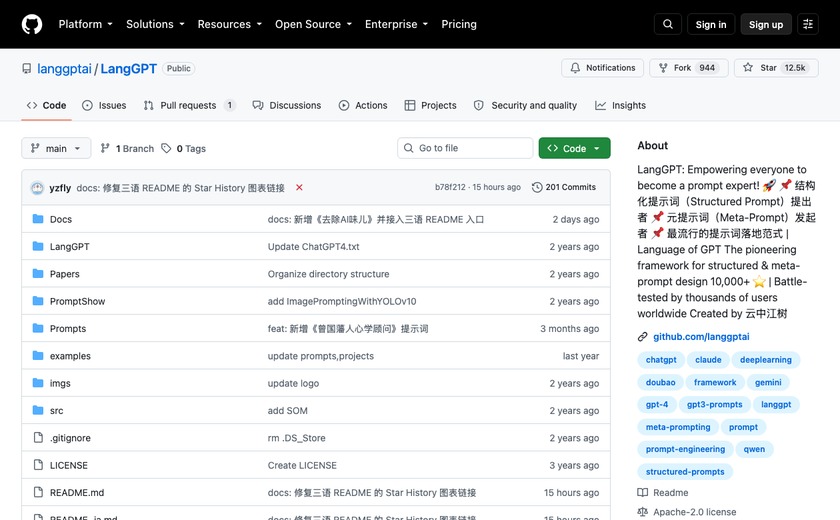The image size is (840, 520).
Task: Open the LangGPT repository name link
Action: tap(129, 69)
